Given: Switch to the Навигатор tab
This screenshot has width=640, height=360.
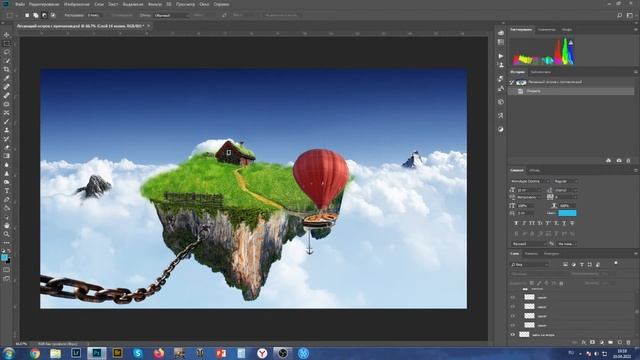Looking at the screenshot, I should pyautogui.click(x=546, y=29).
